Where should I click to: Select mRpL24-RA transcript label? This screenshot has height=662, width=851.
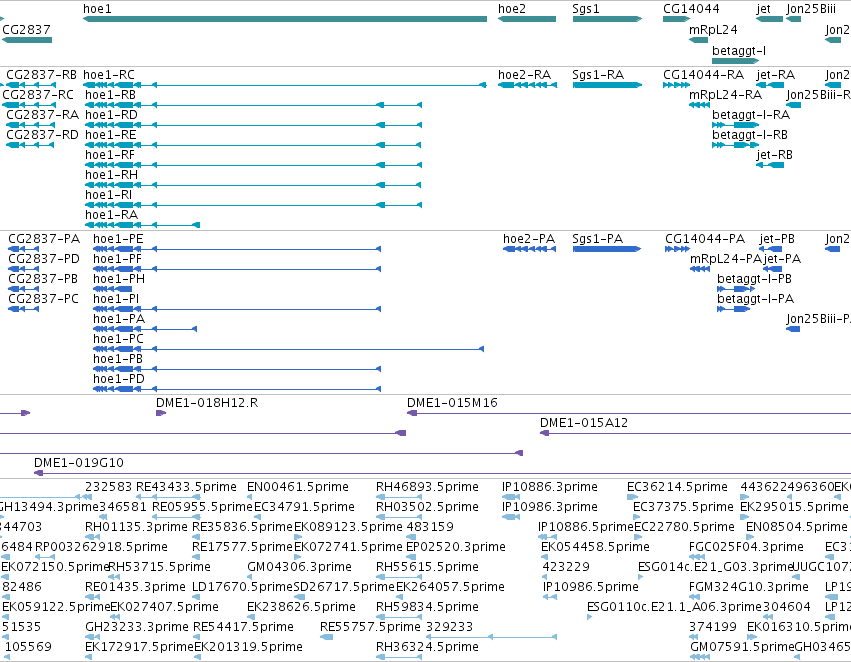coord(726,95)
